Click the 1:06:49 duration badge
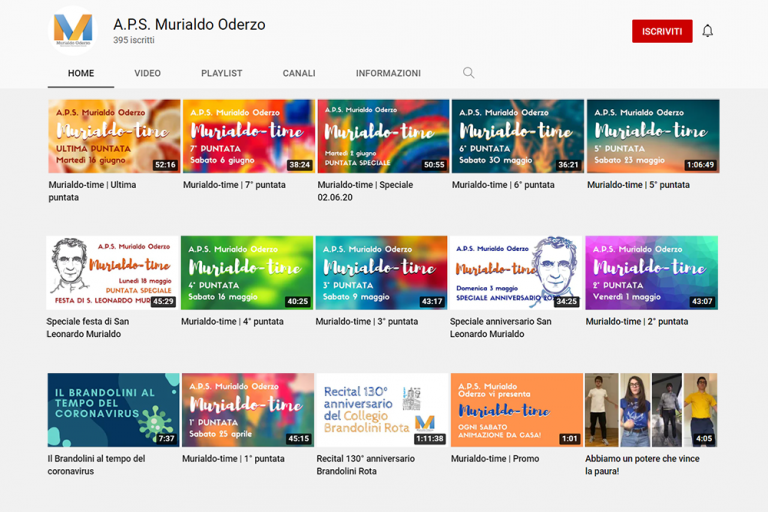768x512 pixels. (700, 165)
